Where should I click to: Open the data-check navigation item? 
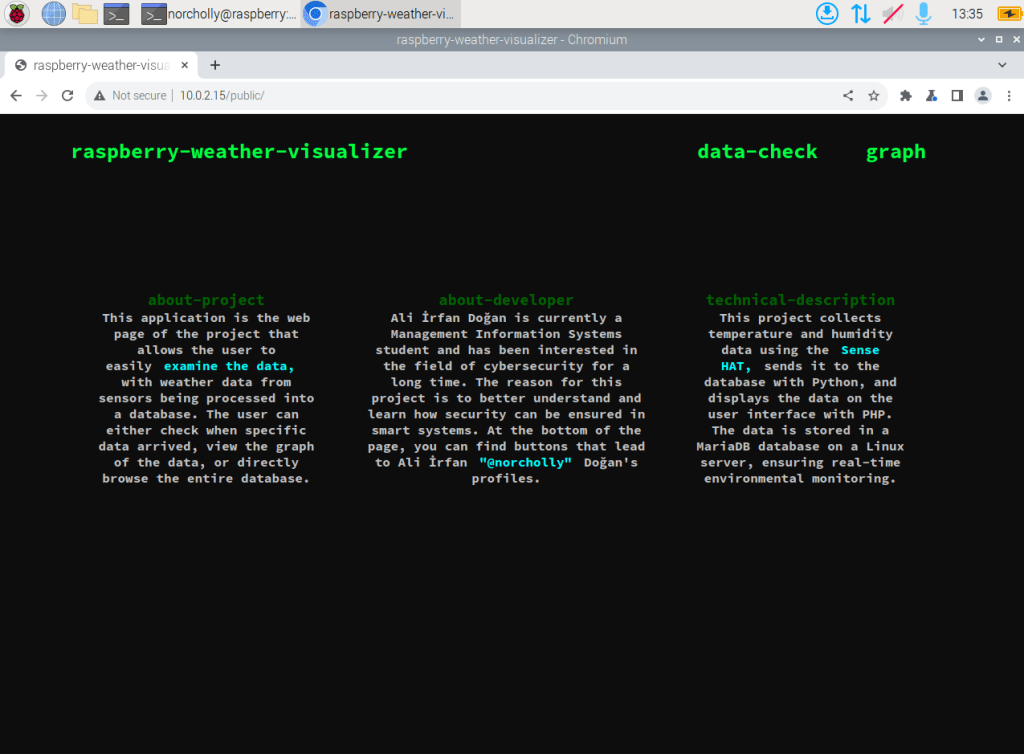757,152
